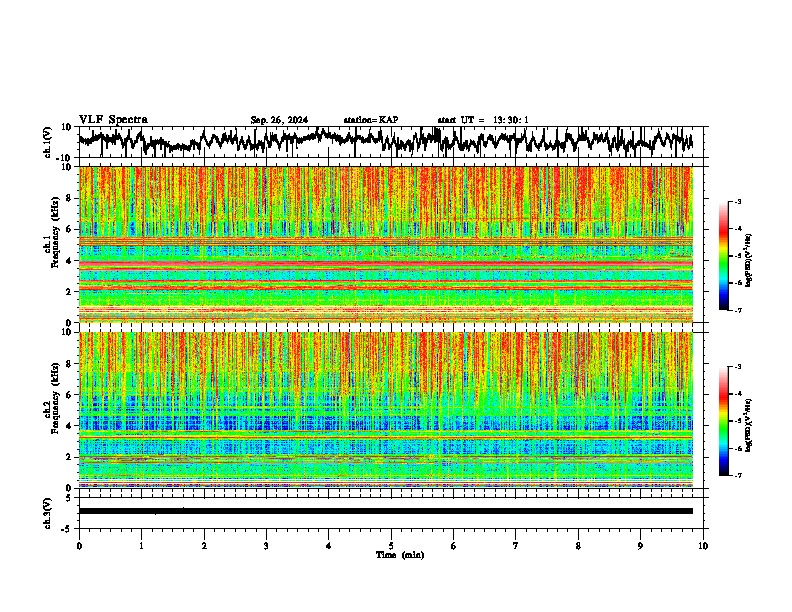Click the "Time (min)" axis label

[x=400, y=555]
